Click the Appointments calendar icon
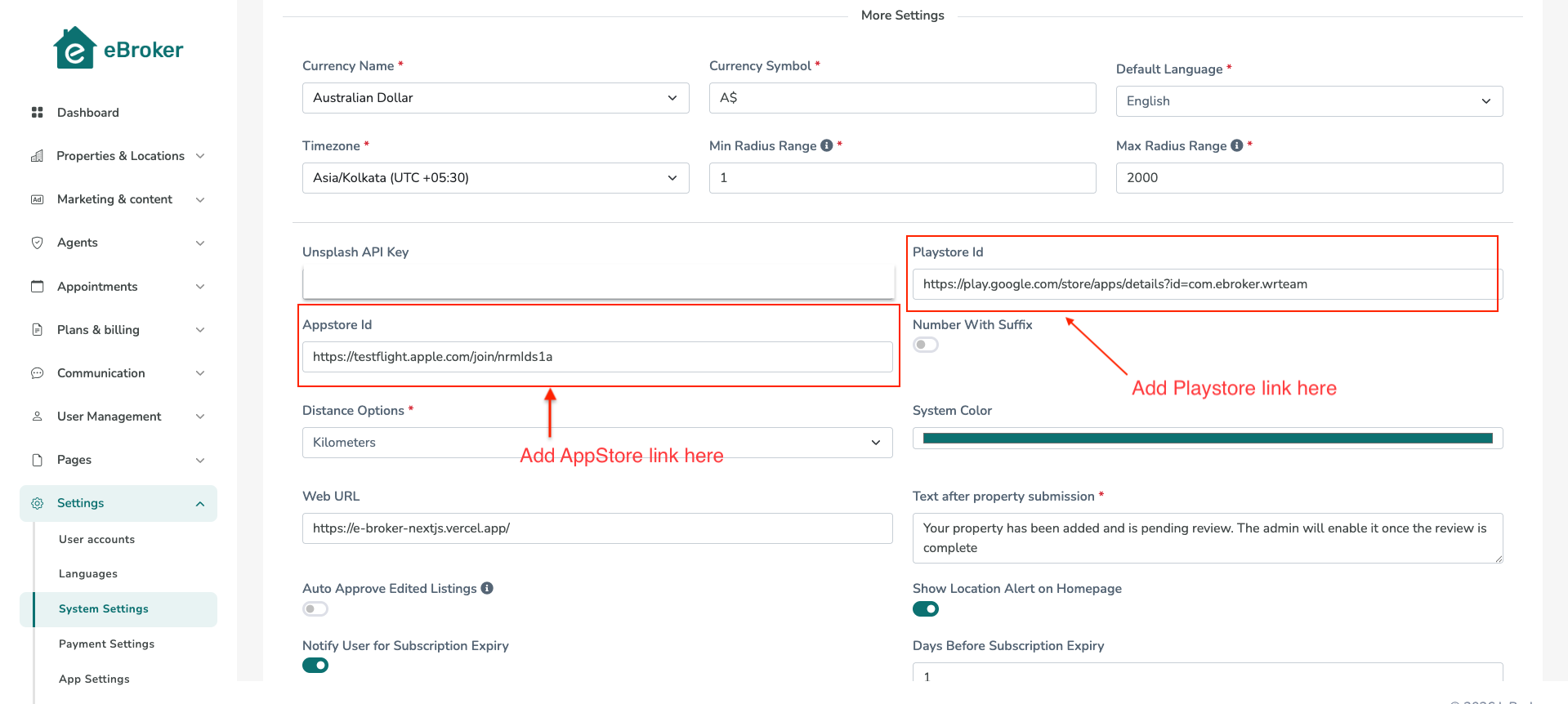Viewport: 1568px width, 704px height. point(37,287)
